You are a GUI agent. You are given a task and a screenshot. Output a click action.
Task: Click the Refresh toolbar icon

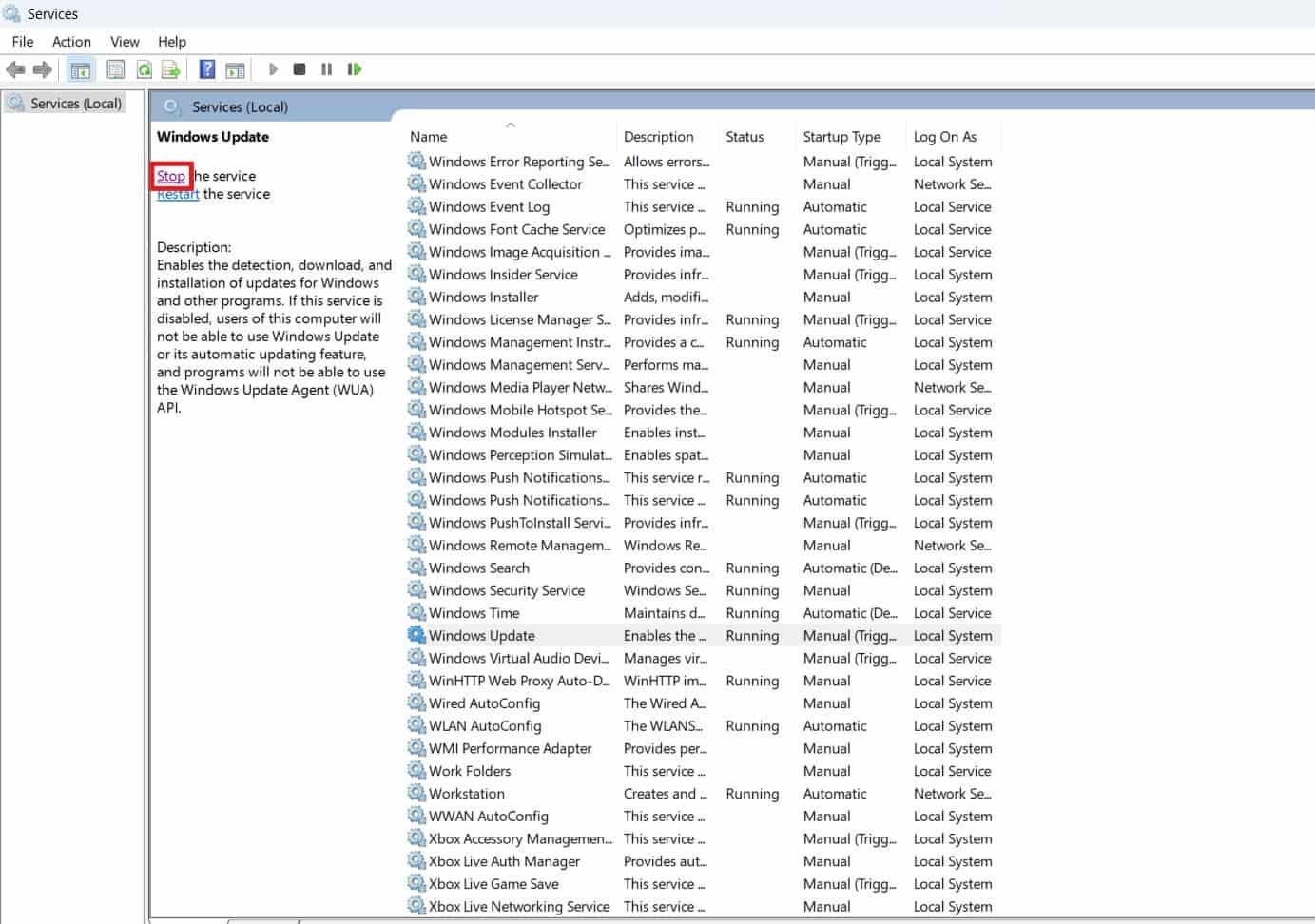144,69
